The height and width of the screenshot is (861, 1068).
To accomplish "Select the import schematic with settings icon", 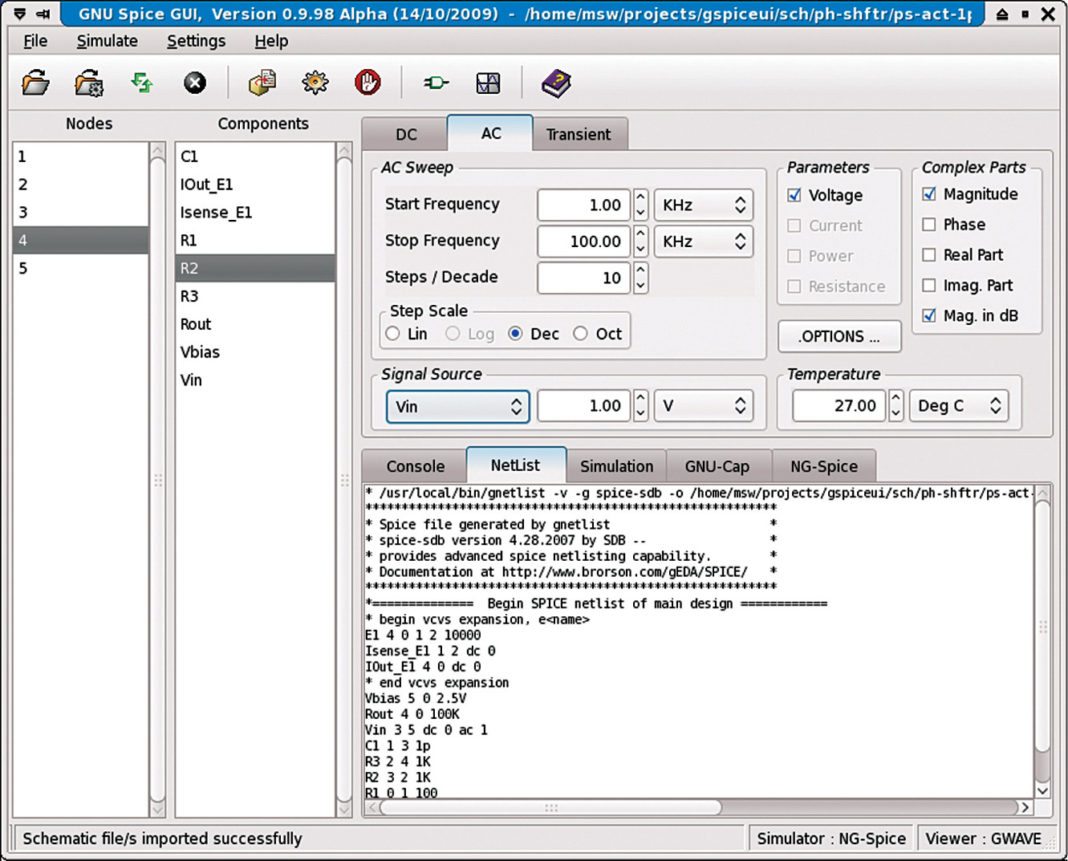I will (x=89, y=83).
